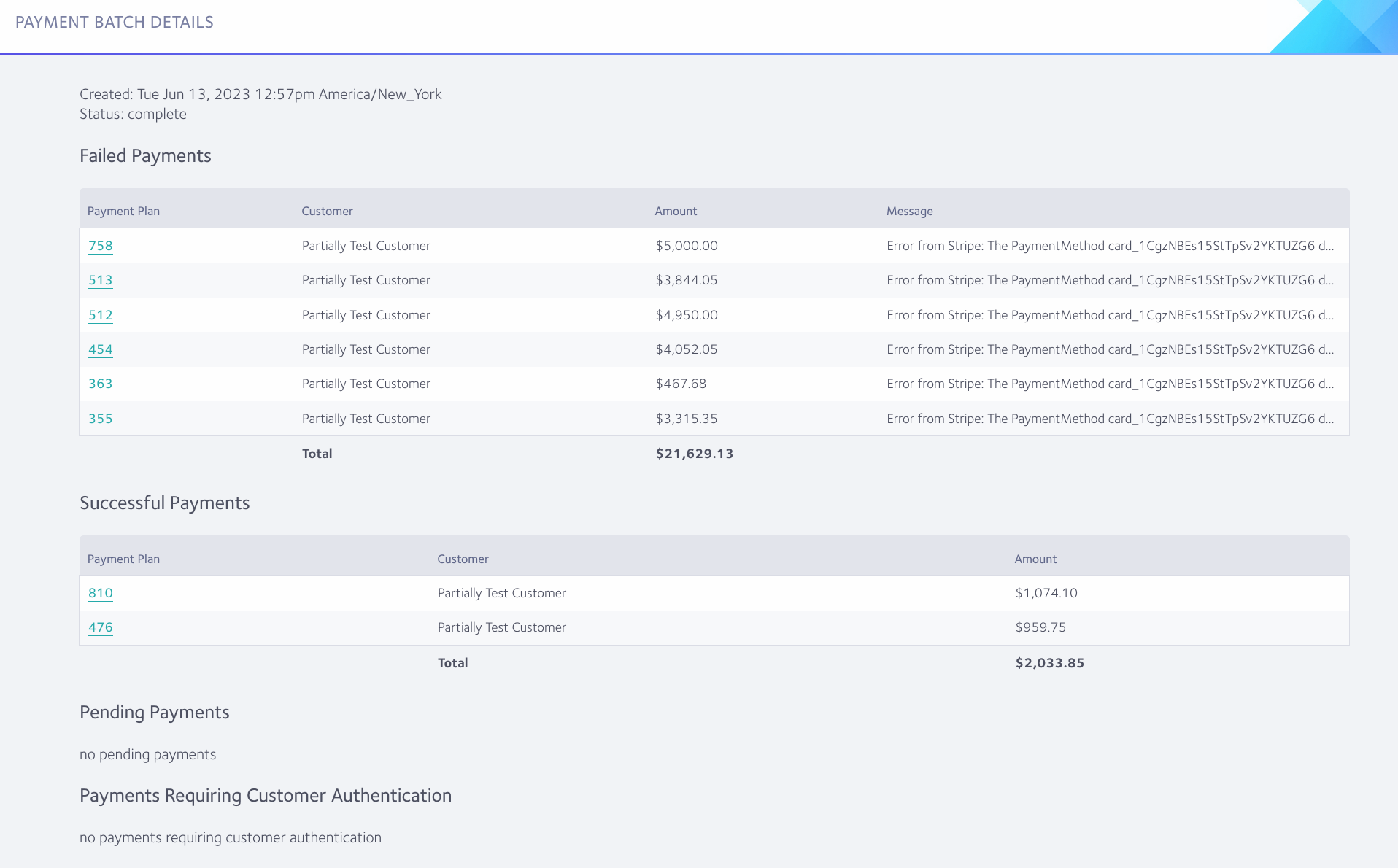The image size is (1398, 868).
Task: Click the $959.75 successful amount
Action: (1040, 627)
